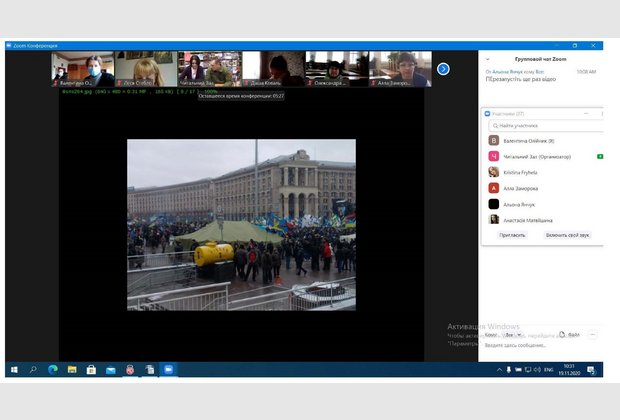Image resolution: width=620 pixels, height=420 pixels.
Task: Open File Explorer from taskbar
Action: click(72, 369)
